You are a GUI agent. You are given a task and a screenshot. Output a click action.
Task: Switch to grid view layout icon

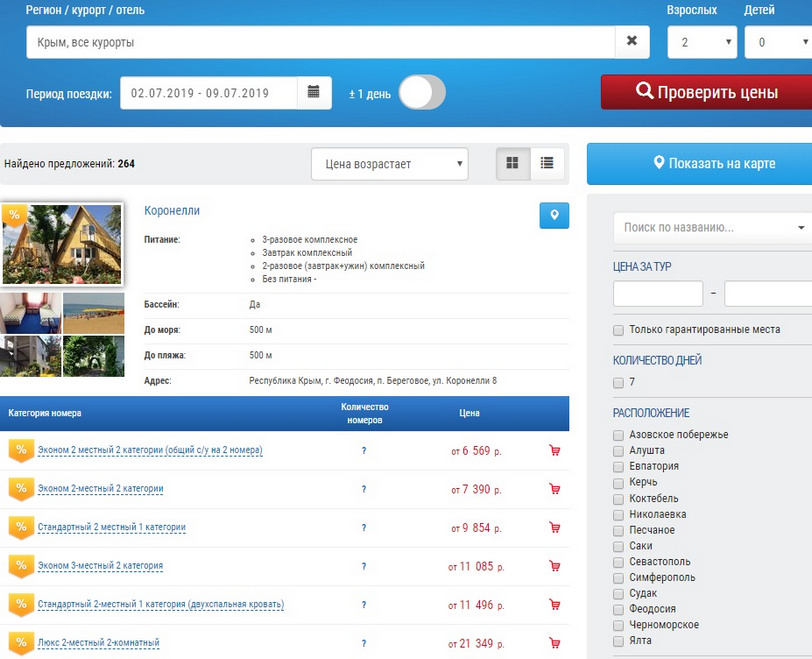(513, 164)
